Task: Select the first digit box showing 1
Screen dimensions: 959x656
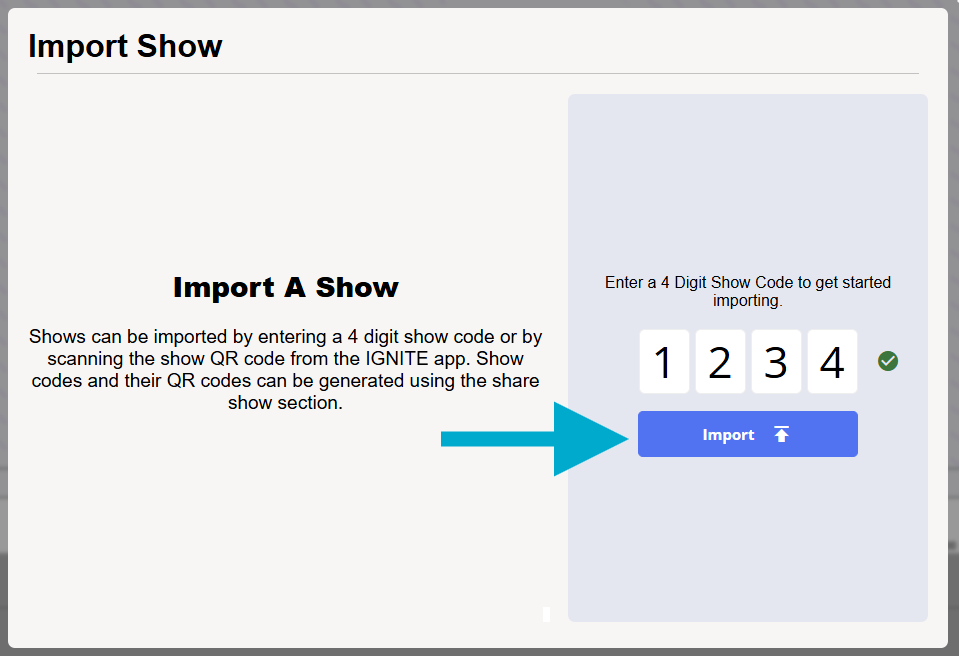Action: click(664, 362)
